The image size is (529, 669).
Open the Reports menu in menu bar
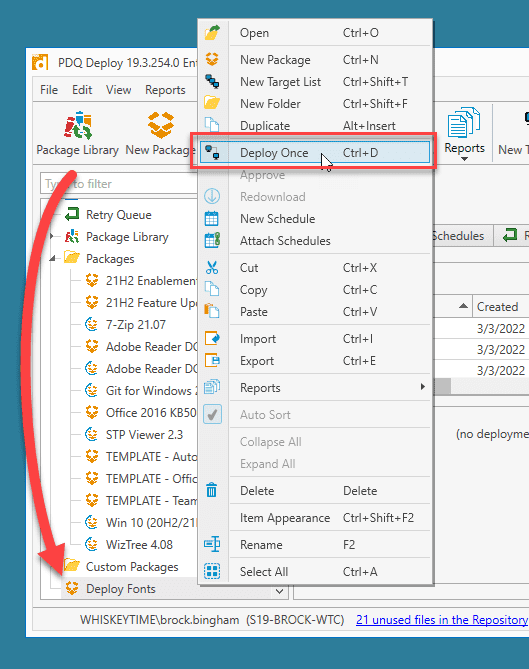165,90
